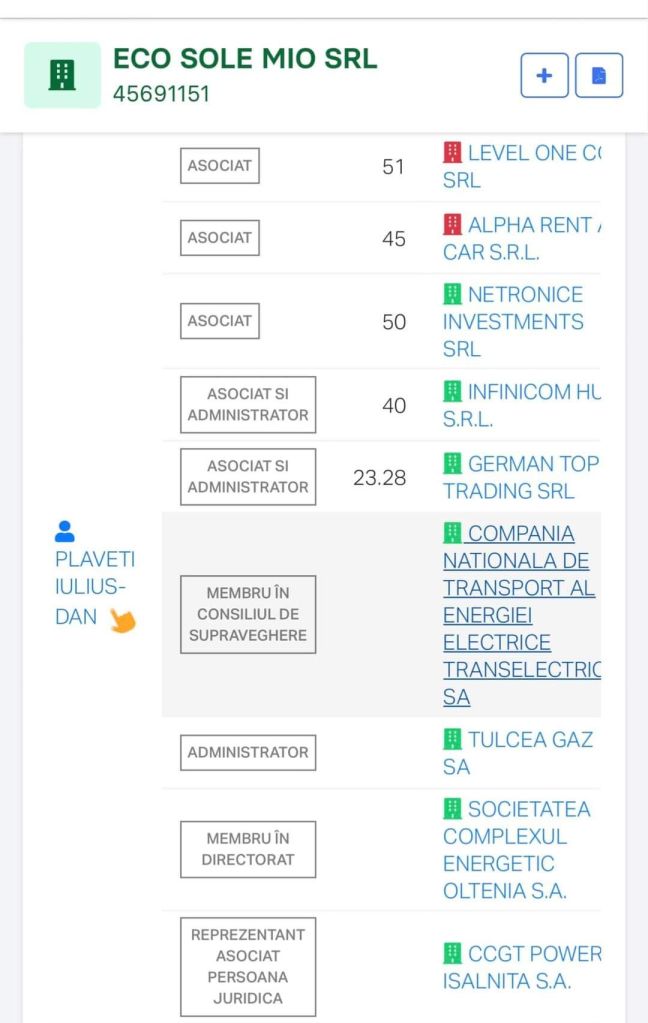This screenshot has height=1023, width=648.
Task: Click the ECO SOLE MIO SRL title
Action: (245, 58)
